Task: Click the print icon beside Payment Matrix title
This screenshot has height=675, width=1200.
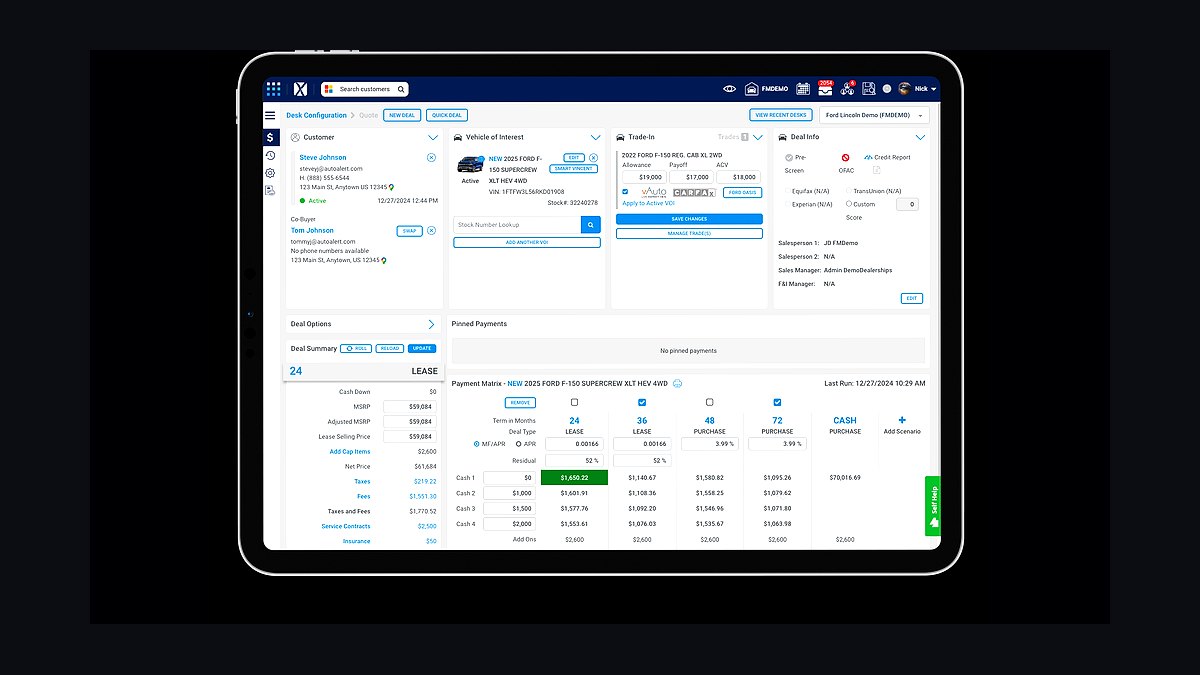Action: pyautogui.click(x=677, y=383)
